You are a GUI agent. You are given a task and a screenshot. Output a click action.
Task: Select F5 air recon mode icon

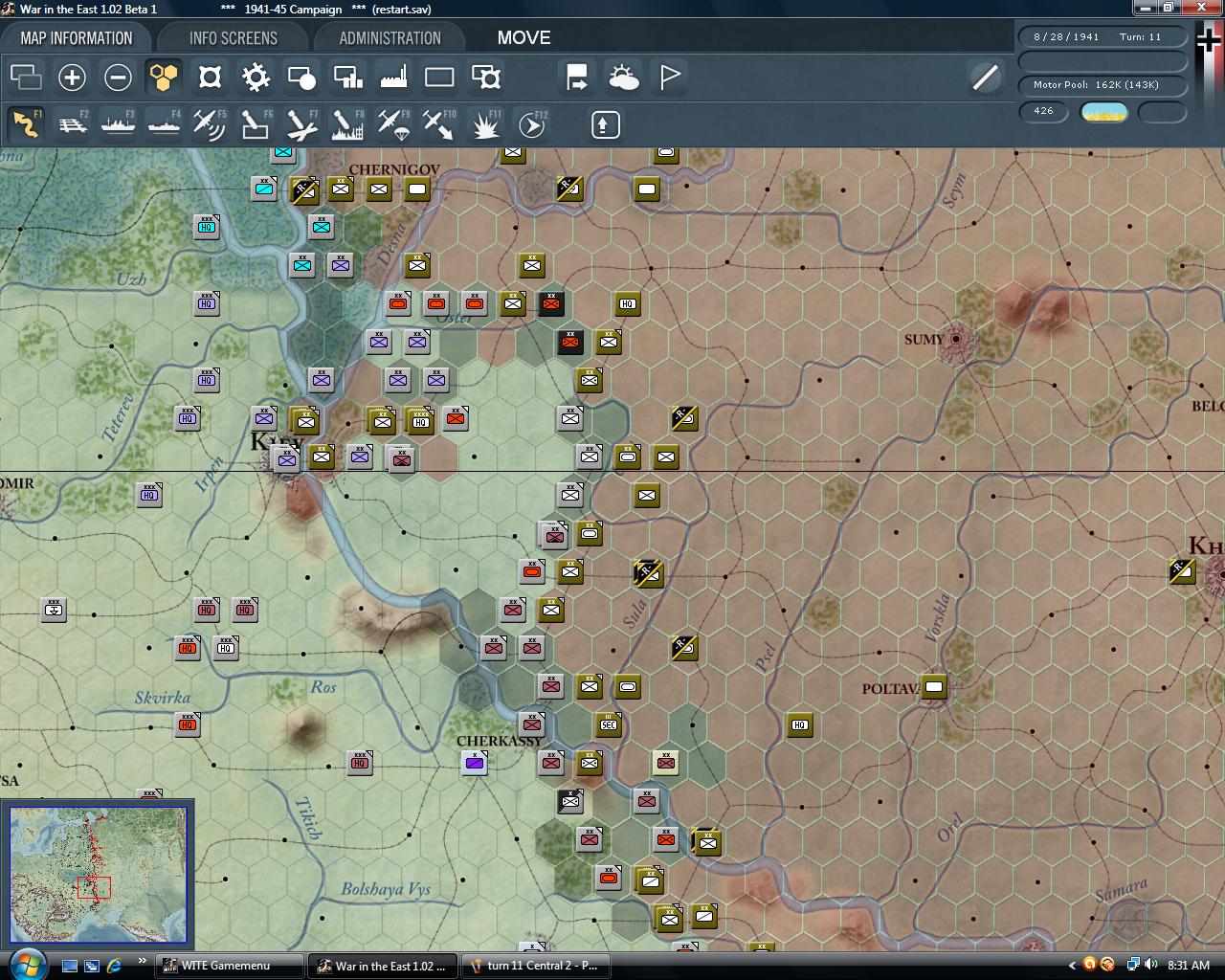tap(210, 124)
